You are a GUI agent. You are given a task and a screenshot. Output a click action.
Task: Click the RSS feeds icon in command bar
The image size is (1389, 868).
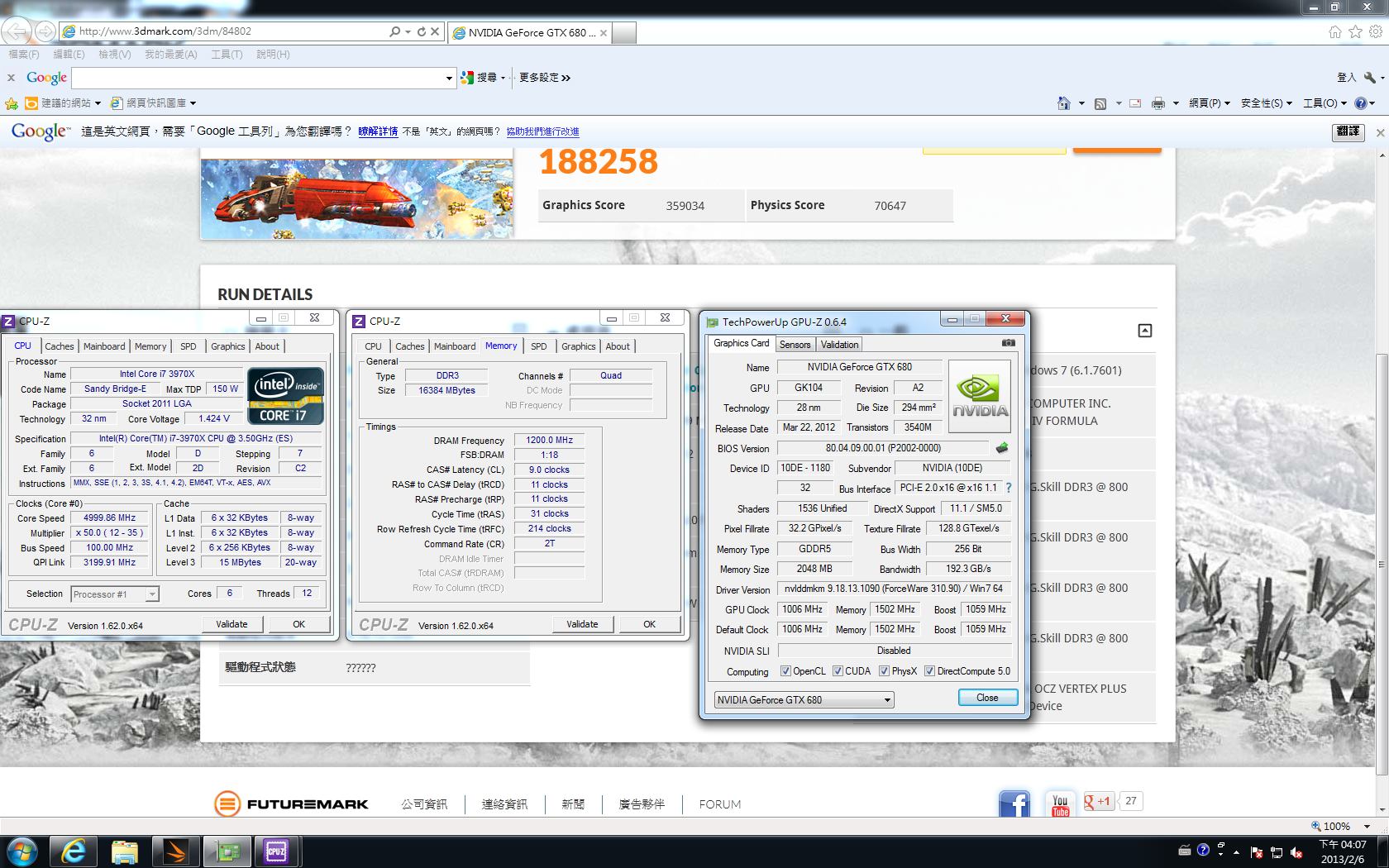1100,103
